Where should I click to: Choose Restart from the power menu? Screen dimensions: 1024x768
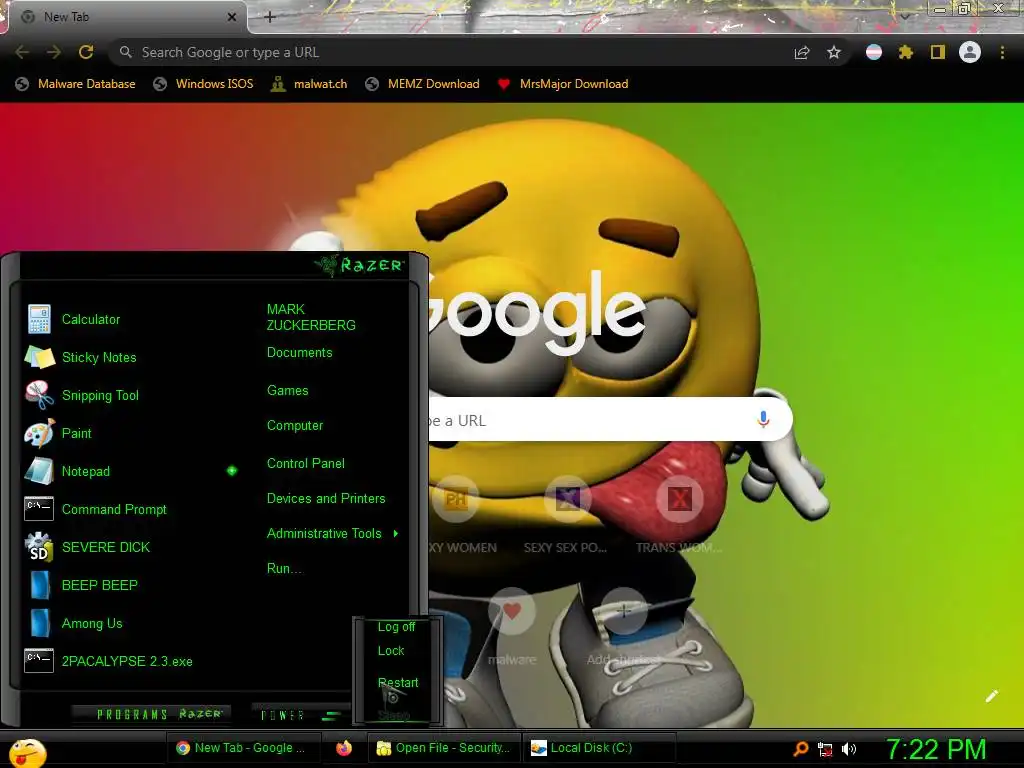[x=398, y=682]
